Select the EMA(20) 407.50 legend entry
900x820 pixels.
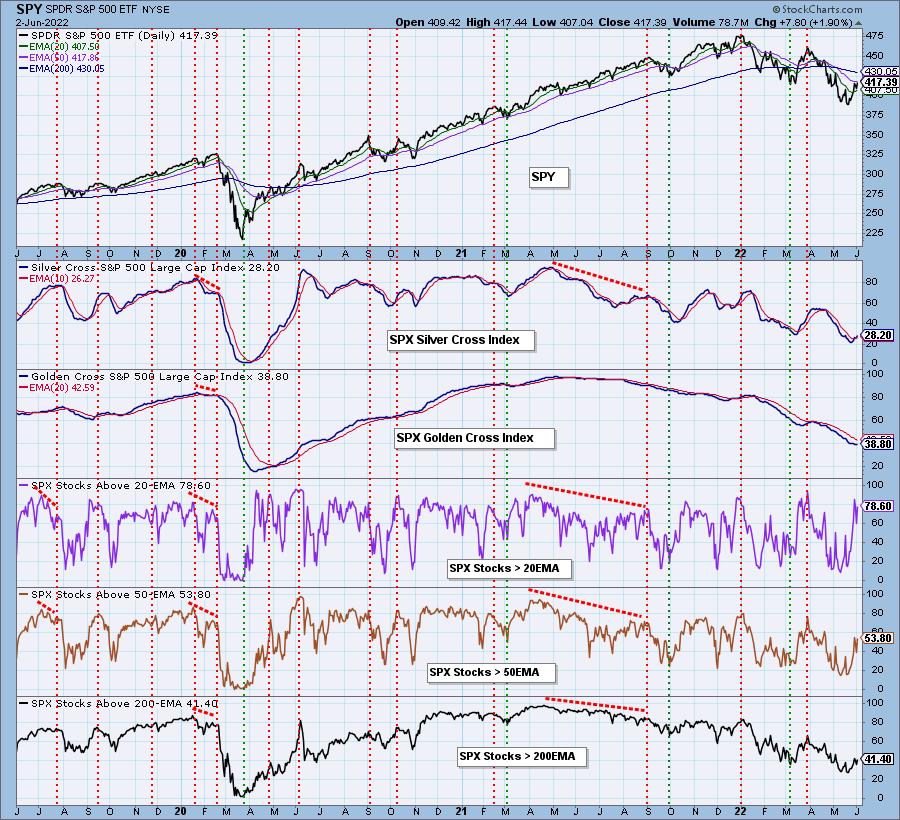click(x=59, y=46)
